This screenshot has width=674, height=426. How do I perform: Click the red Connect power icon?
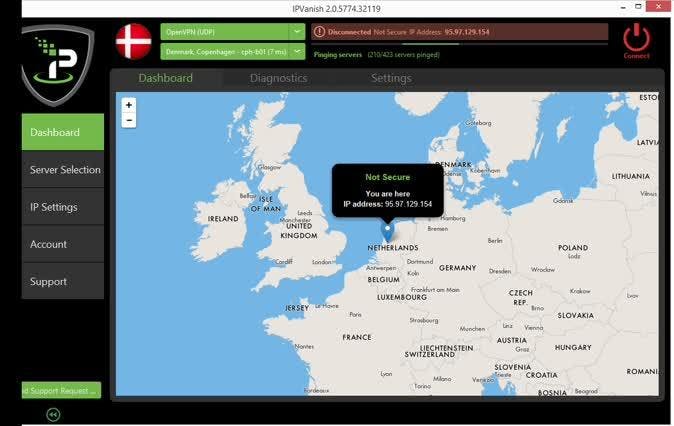tap(636, 38)
